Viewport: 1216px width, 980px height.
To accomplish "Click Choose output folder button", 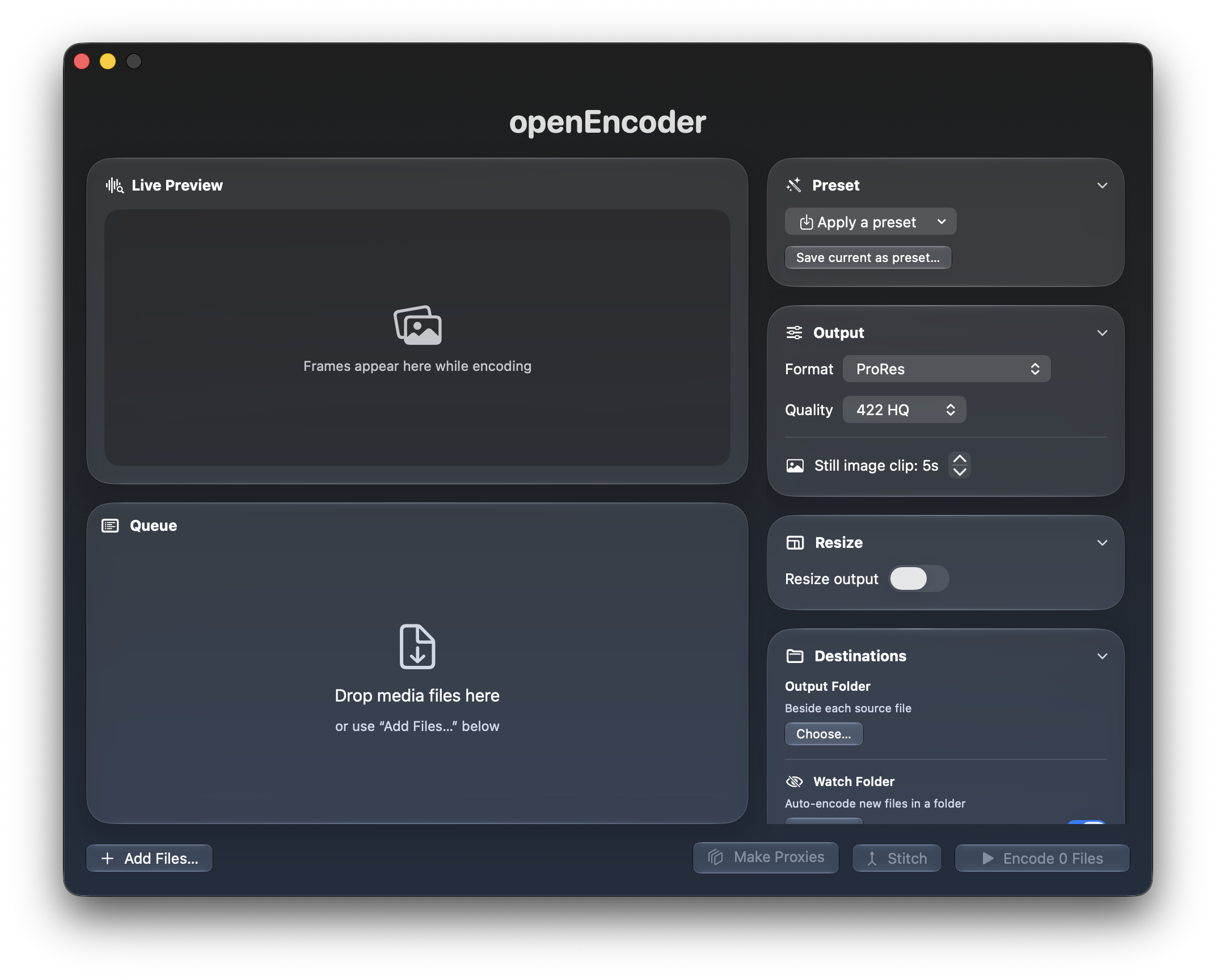I will tap(824, 734).
